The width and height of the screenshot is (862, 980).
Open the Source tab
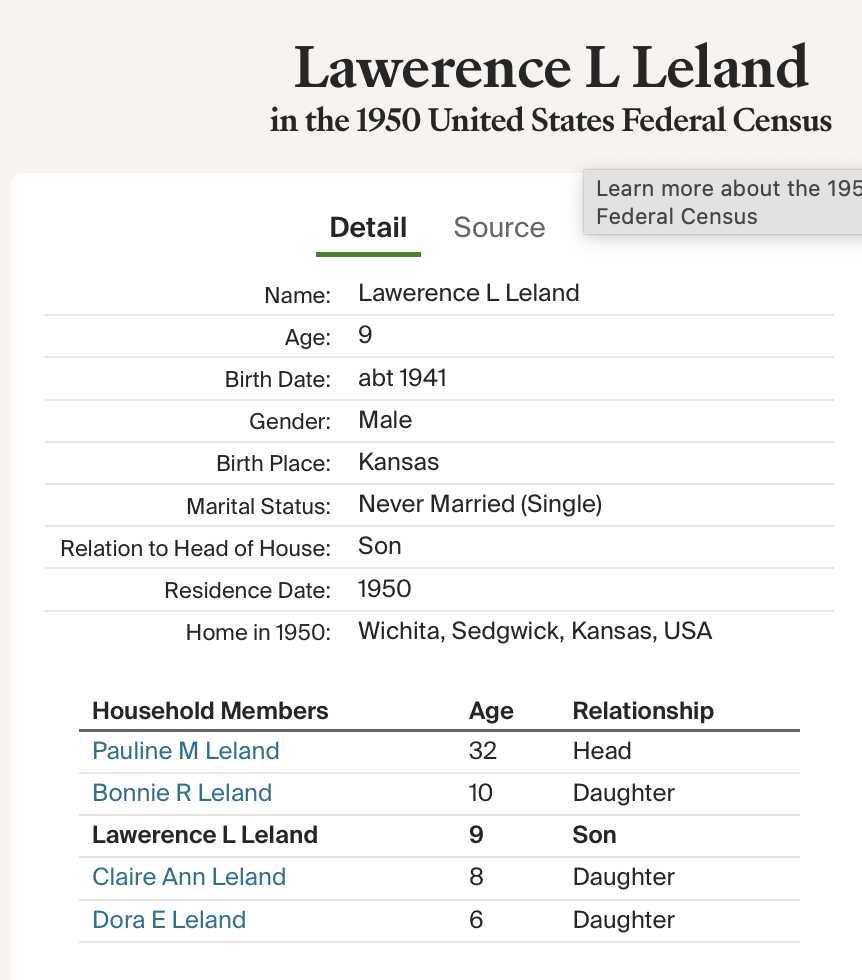pos(499,228)
